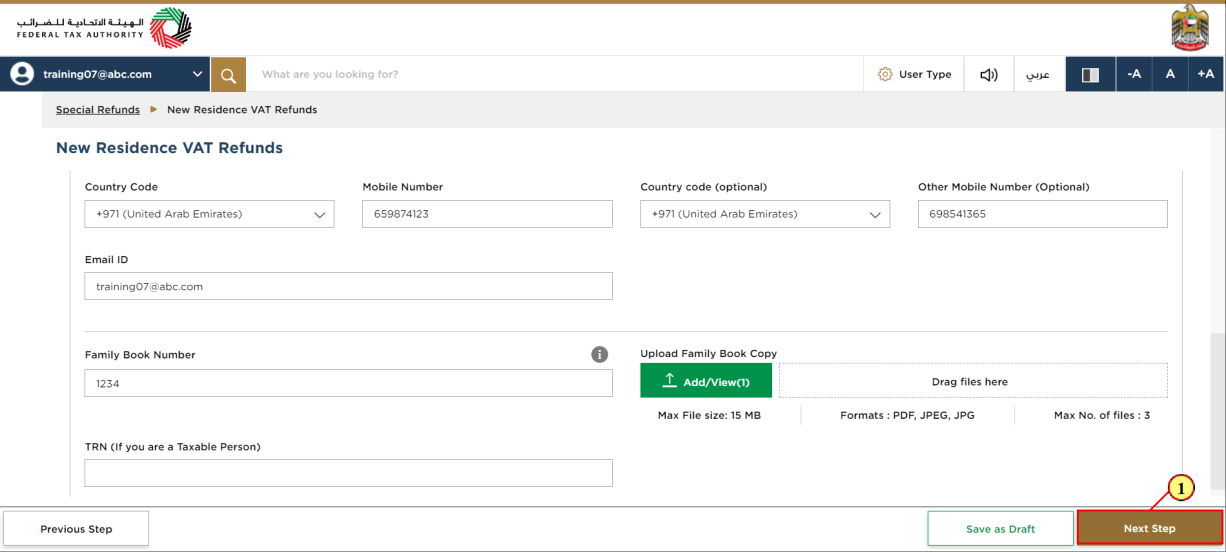This screenshot has width=1226, height=552.
Task: Click the Federal Tax Authority logo
Action: pyautogui.click(x=104, y=28)
